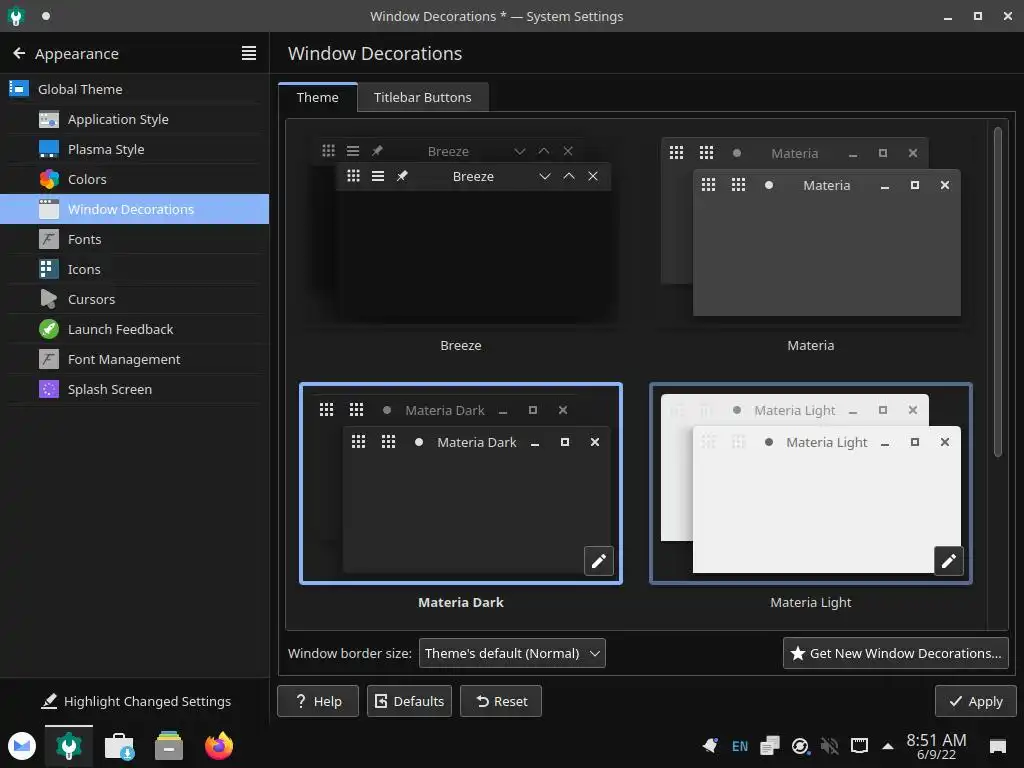Open Launch Feedback settings
Image resolution: width=1024 pixels, height=768 pixels.
point(135,329)
